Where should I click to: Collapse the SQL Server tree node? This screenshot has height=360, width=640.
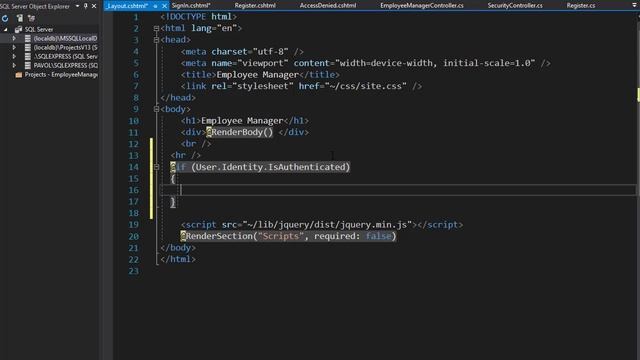(x=5, y=29)
